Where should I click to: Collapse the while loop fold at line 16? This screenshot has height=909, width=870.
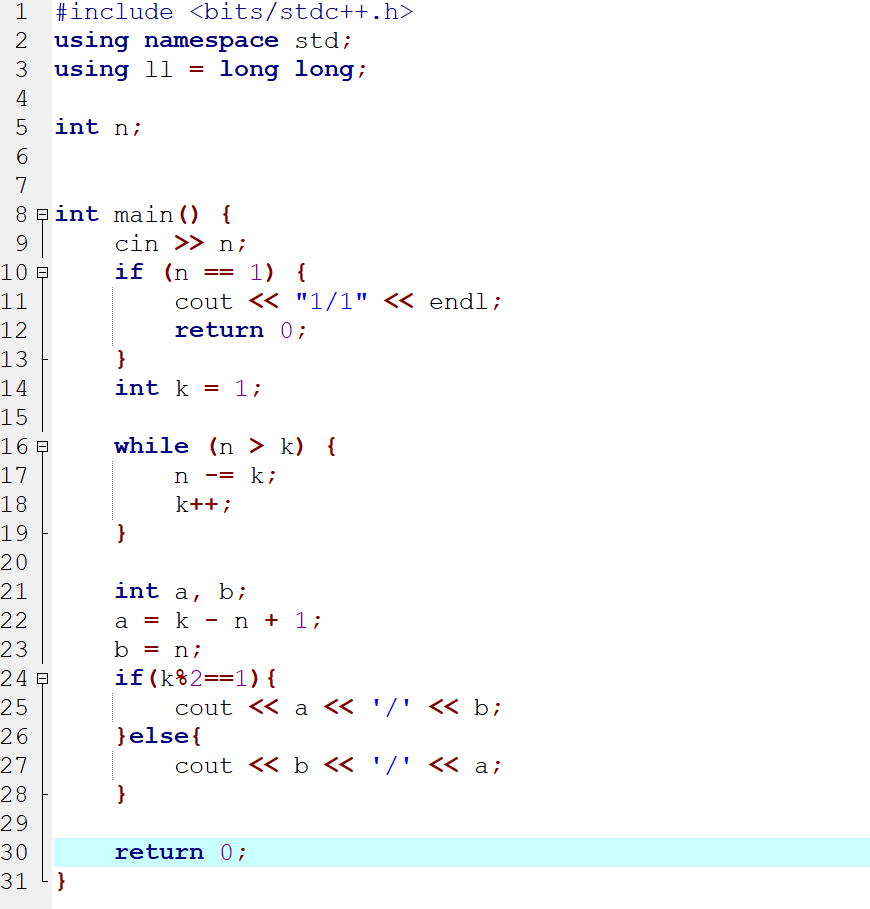(42, 446)
